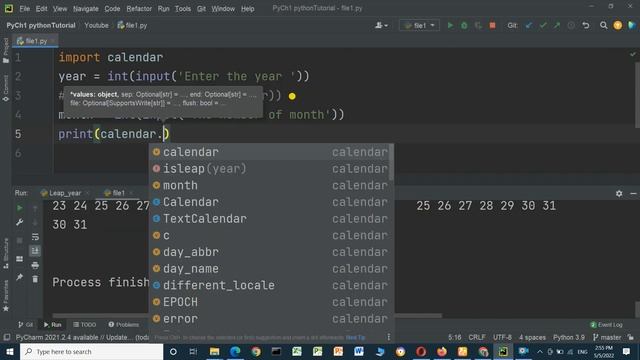Push commits with the Git arrow icon
Screen dimensions: 640x360
[557, 25]
